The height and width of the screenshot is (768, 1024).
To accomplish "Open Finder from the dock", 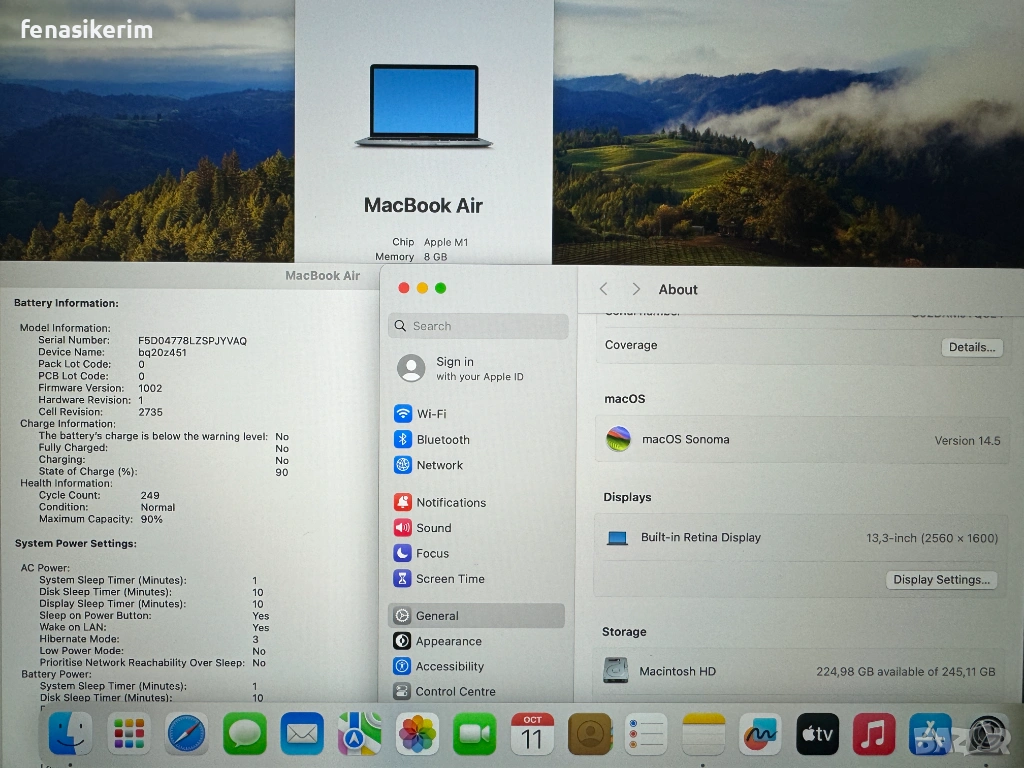I will pos(71,735).
